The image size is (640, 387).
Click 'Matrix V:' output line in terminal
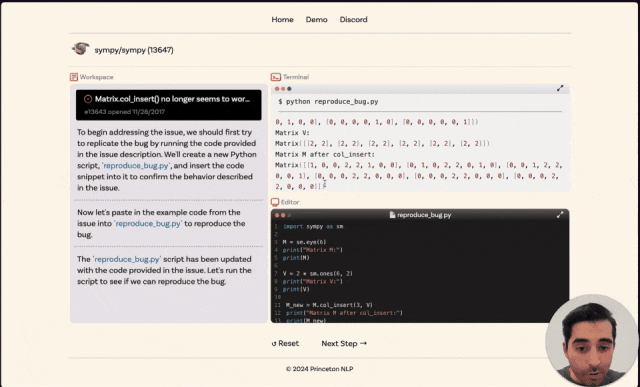[293, 133]
